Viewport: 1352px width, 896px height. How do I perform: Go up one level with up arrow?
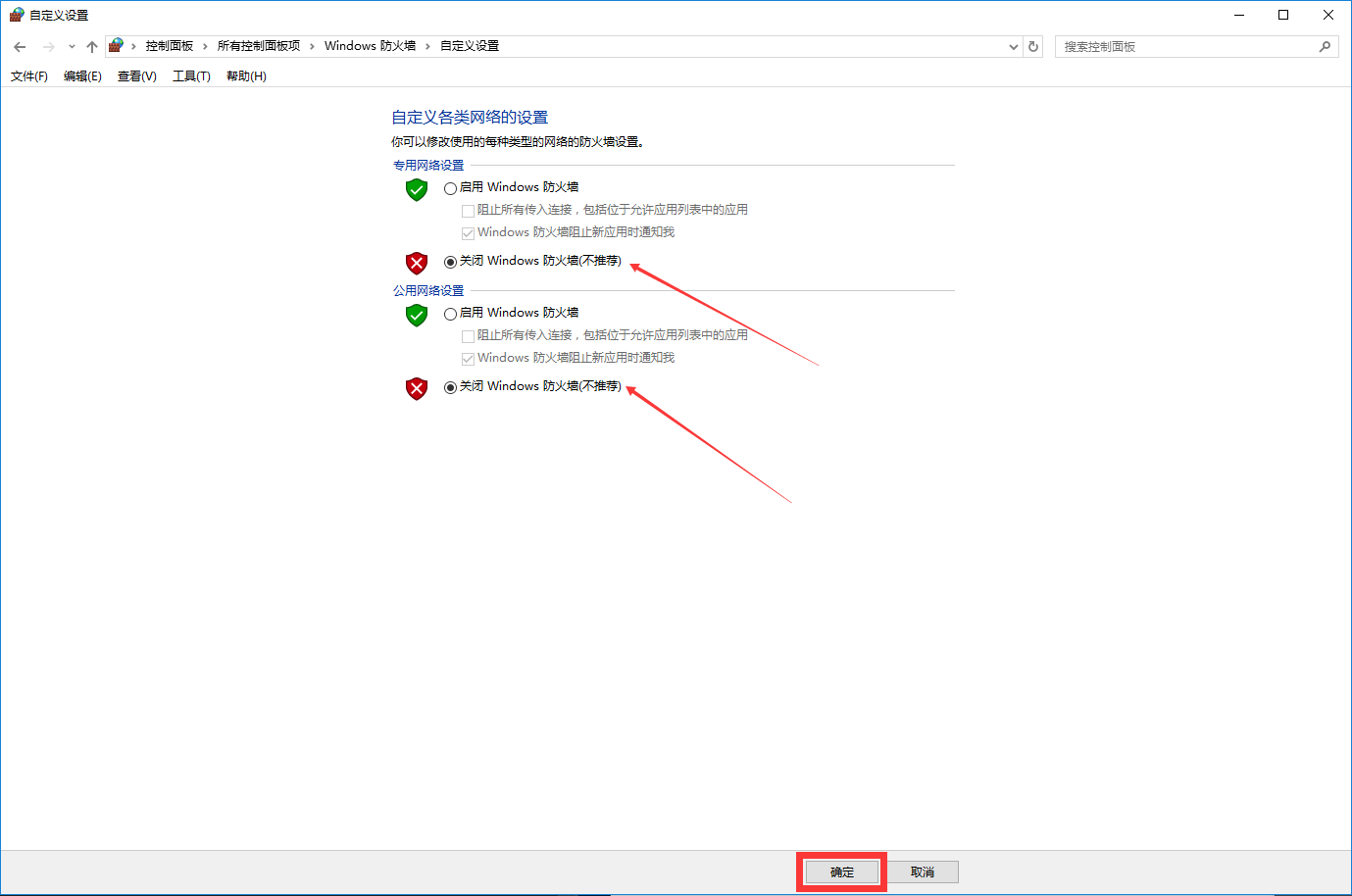pyautogui.click(x=92, y=46)
